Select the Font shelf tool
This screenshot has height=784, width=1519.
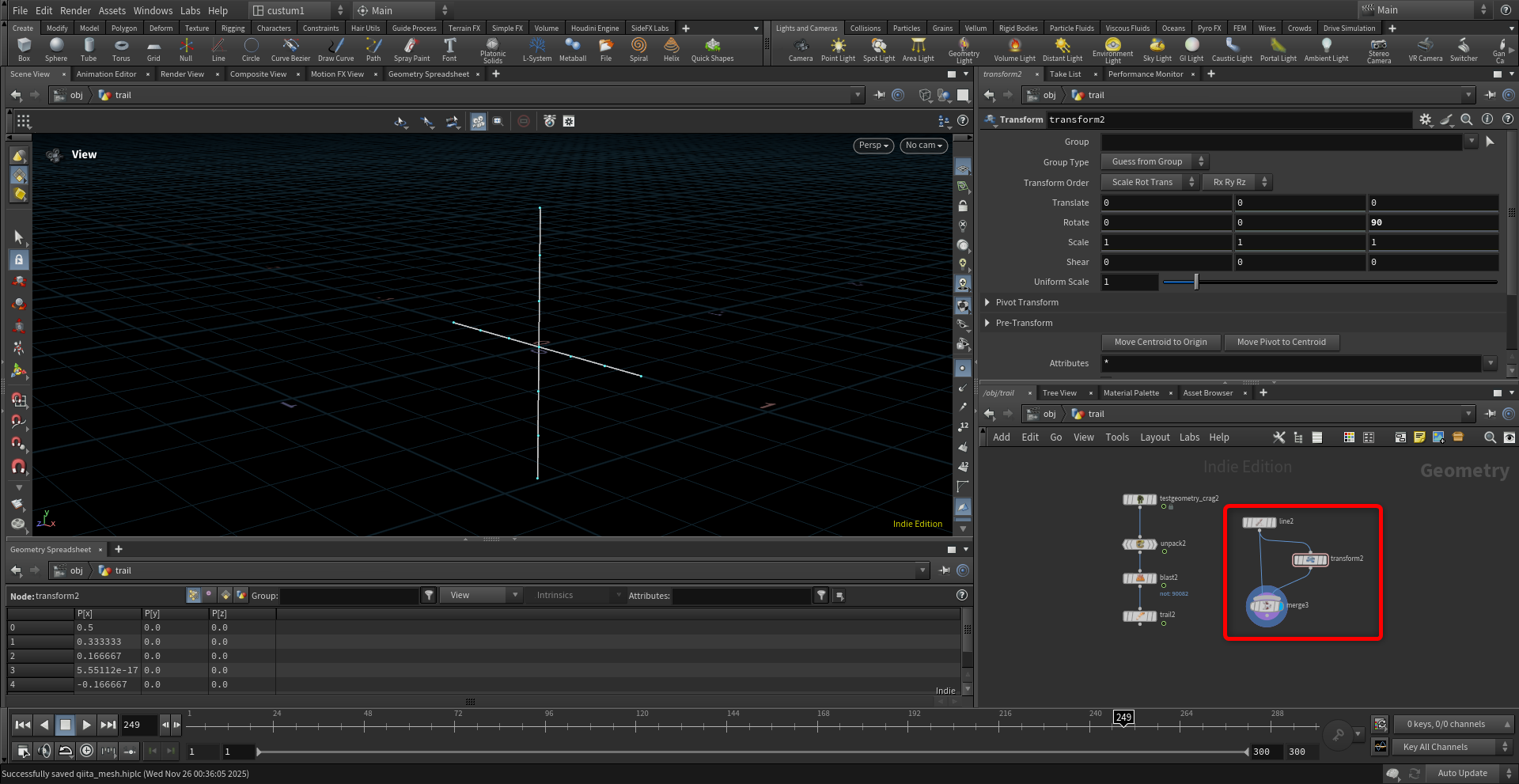click(449, 48)
